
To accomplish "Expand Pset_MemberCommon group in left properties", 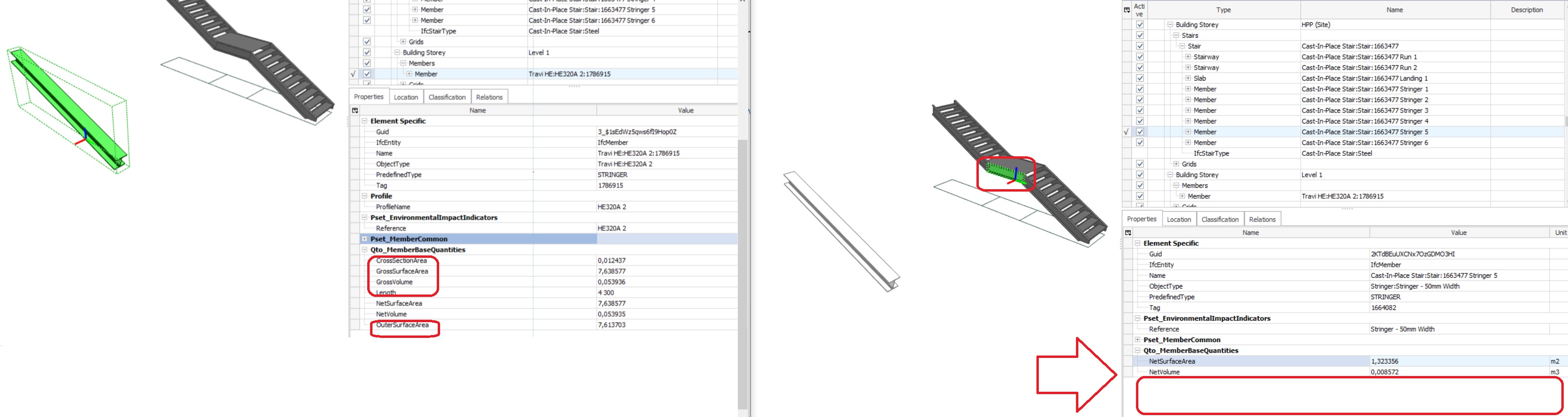I will pyautogui.click(x=364, y=239).
